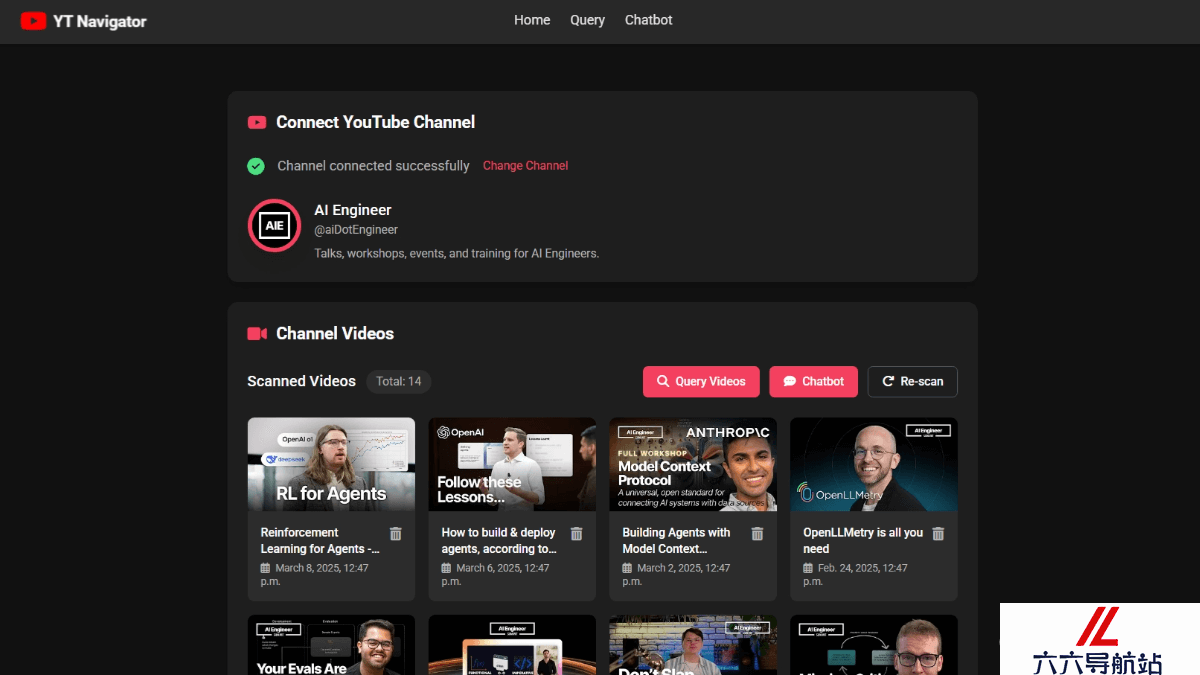Click the @aiDotEngineer handle
Screen dimensions: 1200x675
[356, 230]
